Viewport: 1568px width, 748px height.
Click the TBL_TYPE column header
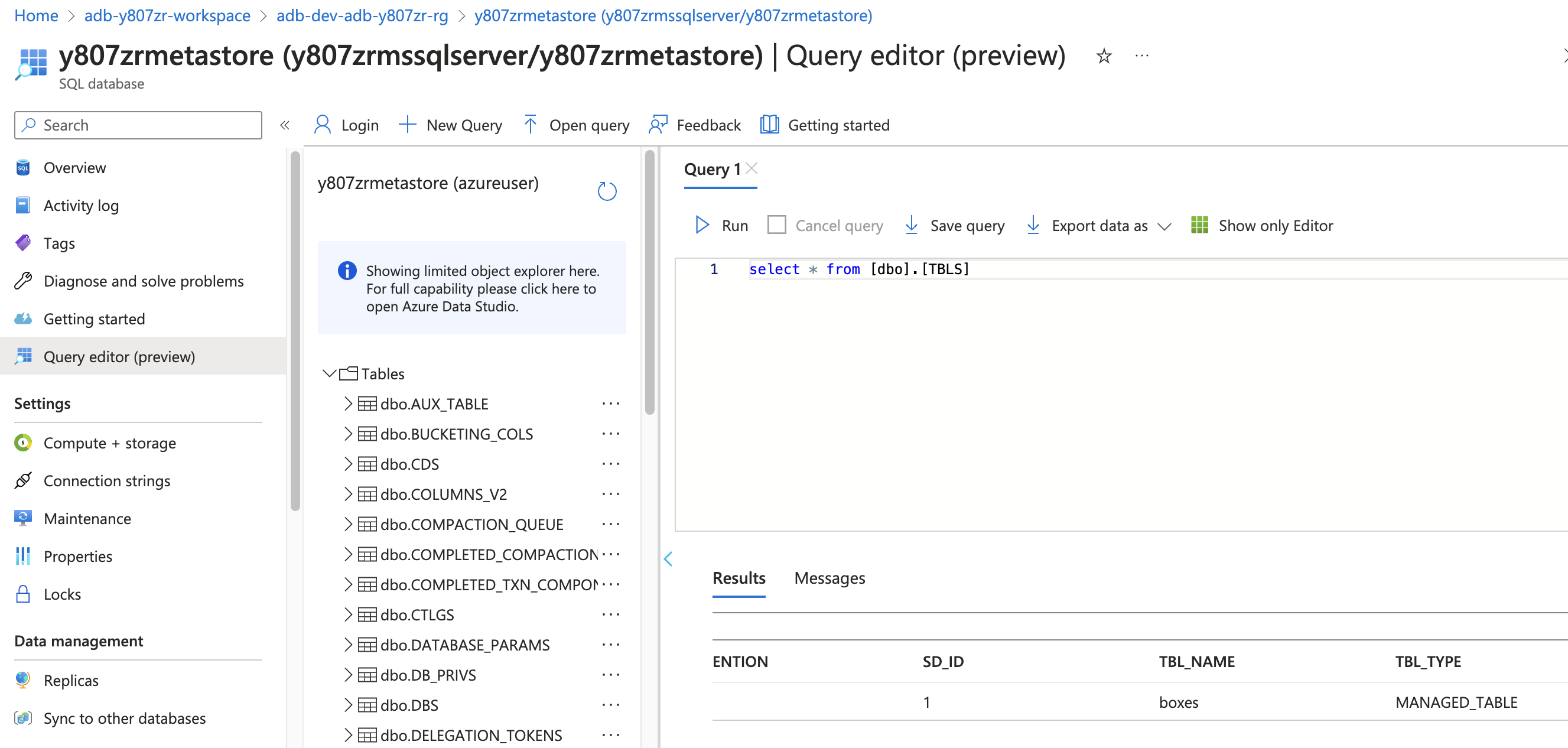(1427, 661)
